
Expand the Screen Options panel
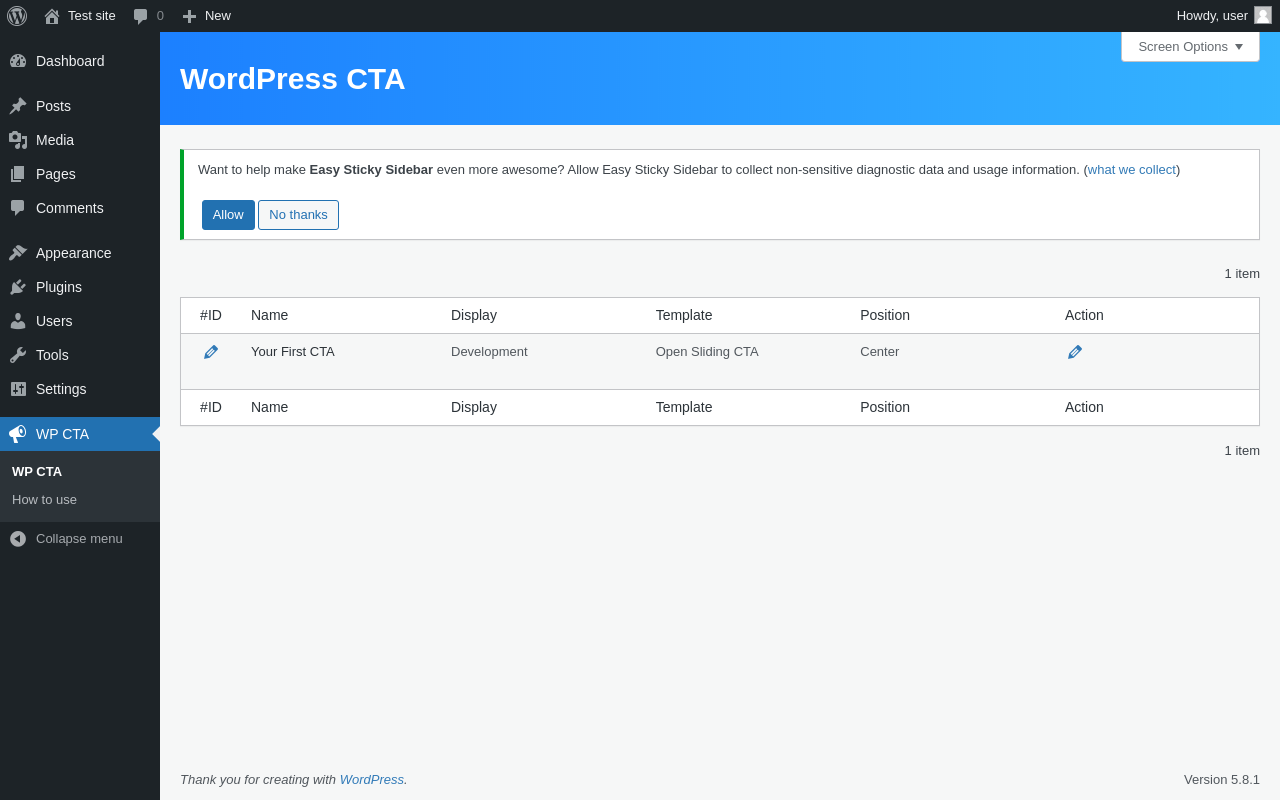click(1190, 46)
